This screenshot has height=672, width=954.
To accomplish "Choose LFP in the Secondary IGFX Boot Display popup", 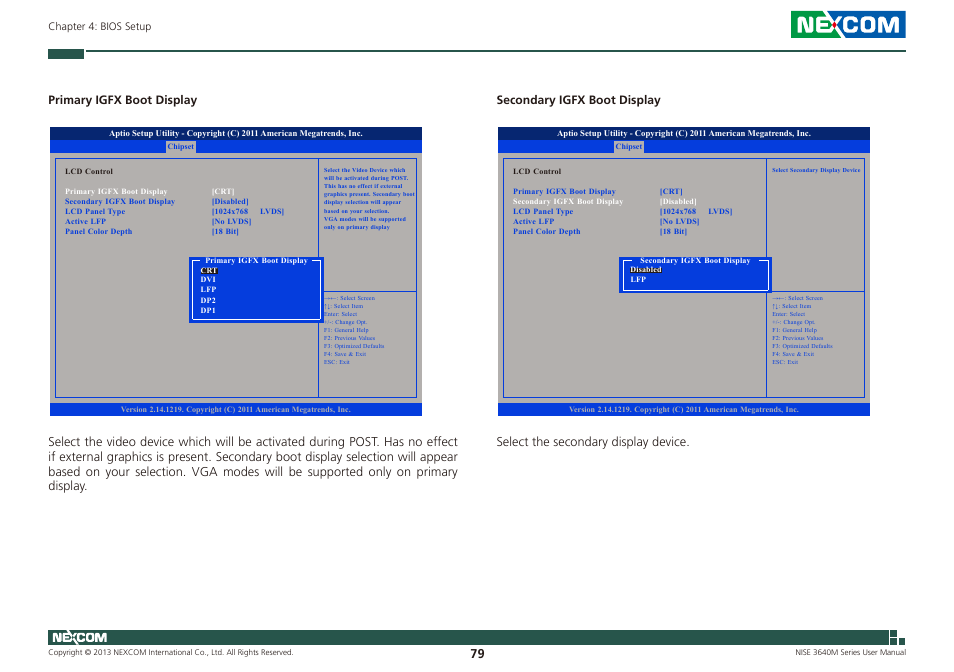I will (638, 279).
